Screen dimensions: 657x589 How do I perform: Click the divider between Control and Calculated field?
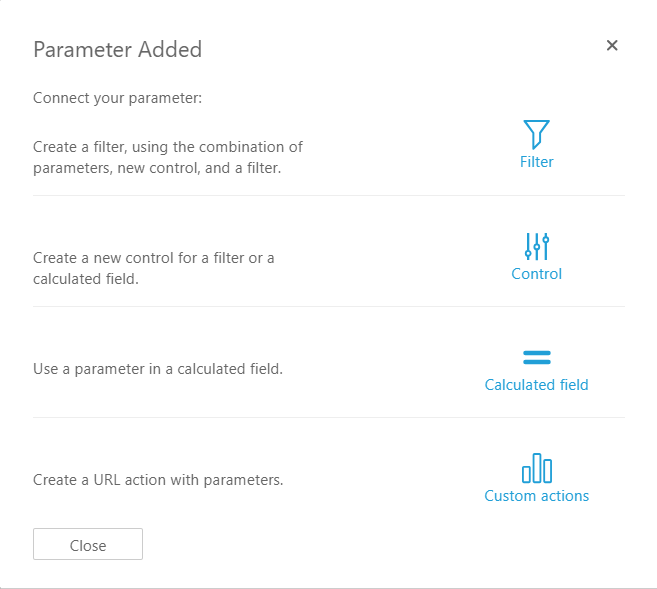pos(328,306)
